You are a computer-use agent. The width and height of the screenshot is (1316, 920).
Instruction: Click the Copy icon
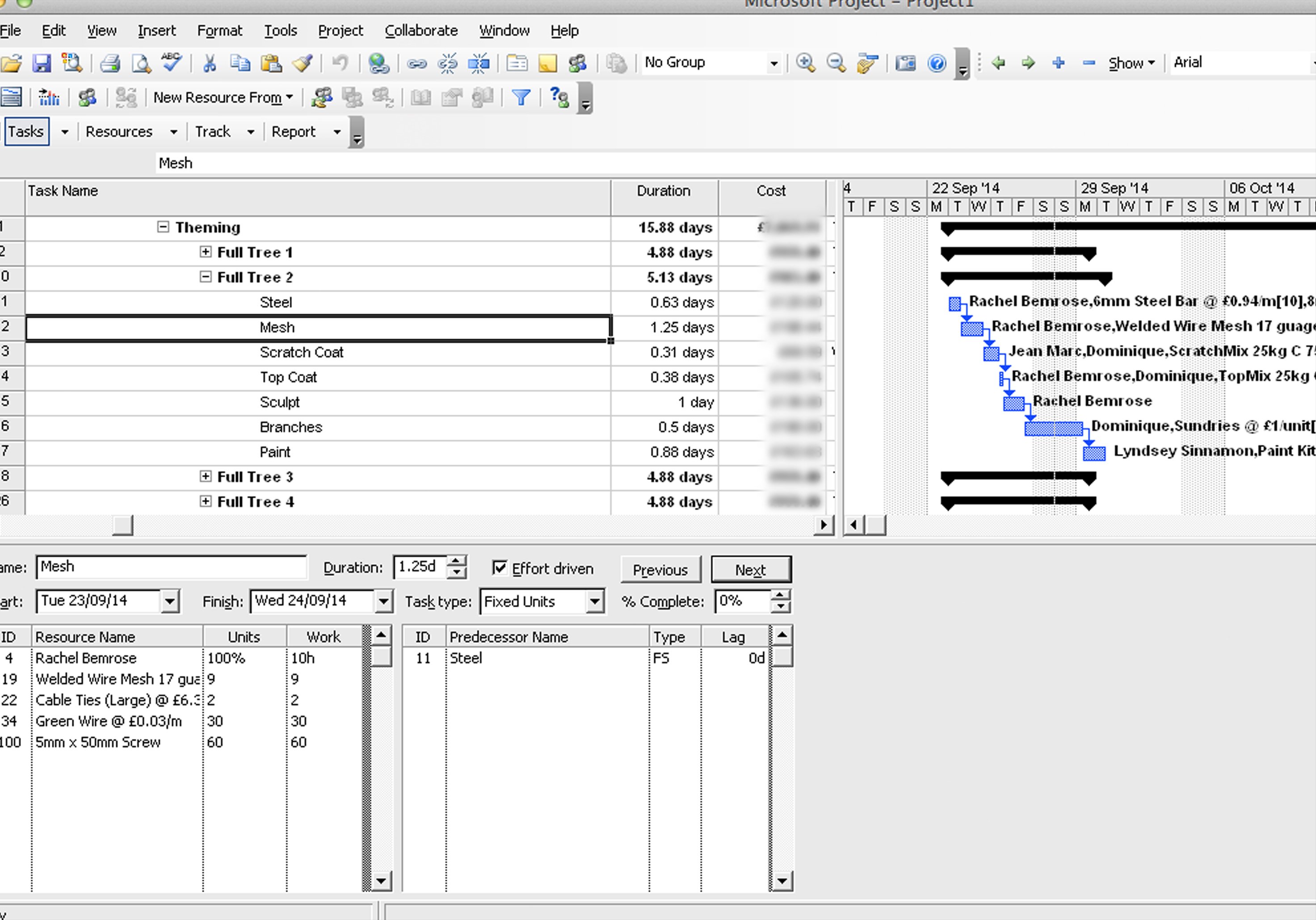(240, 63)
